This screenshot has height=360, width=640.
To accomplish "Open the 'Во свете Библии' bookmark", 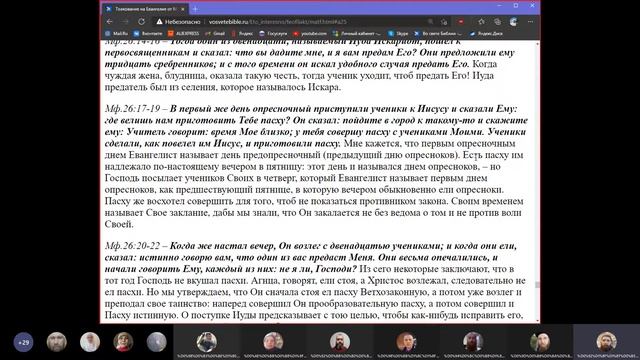I will pos(438,33).
